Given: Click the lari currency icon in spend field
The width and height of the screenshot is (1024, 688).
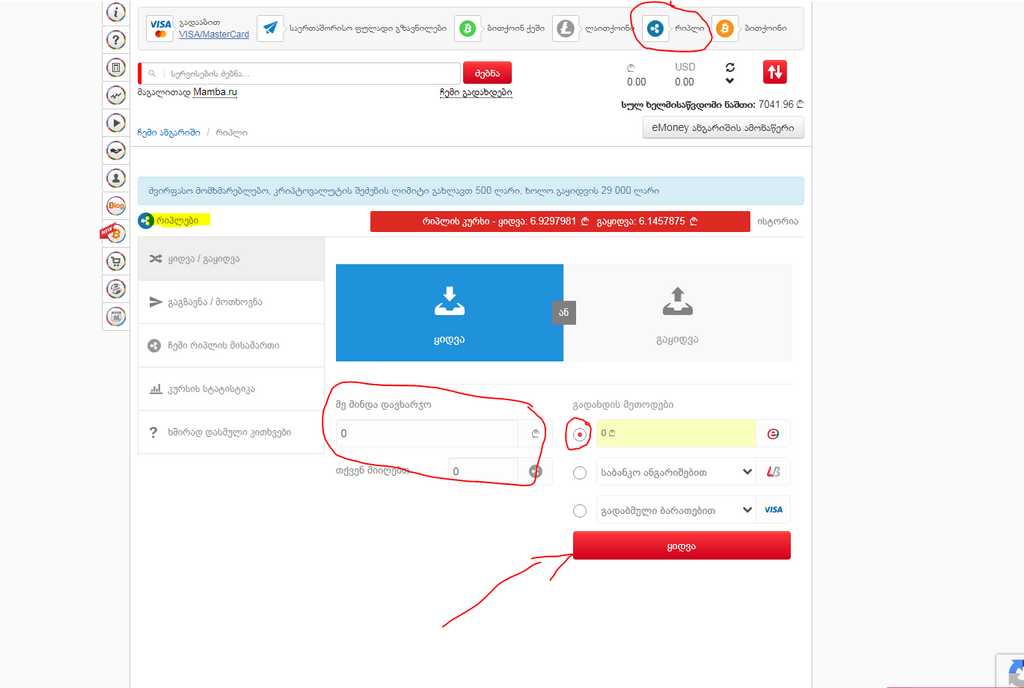Looking at the screenshot, I should [535, 433].
